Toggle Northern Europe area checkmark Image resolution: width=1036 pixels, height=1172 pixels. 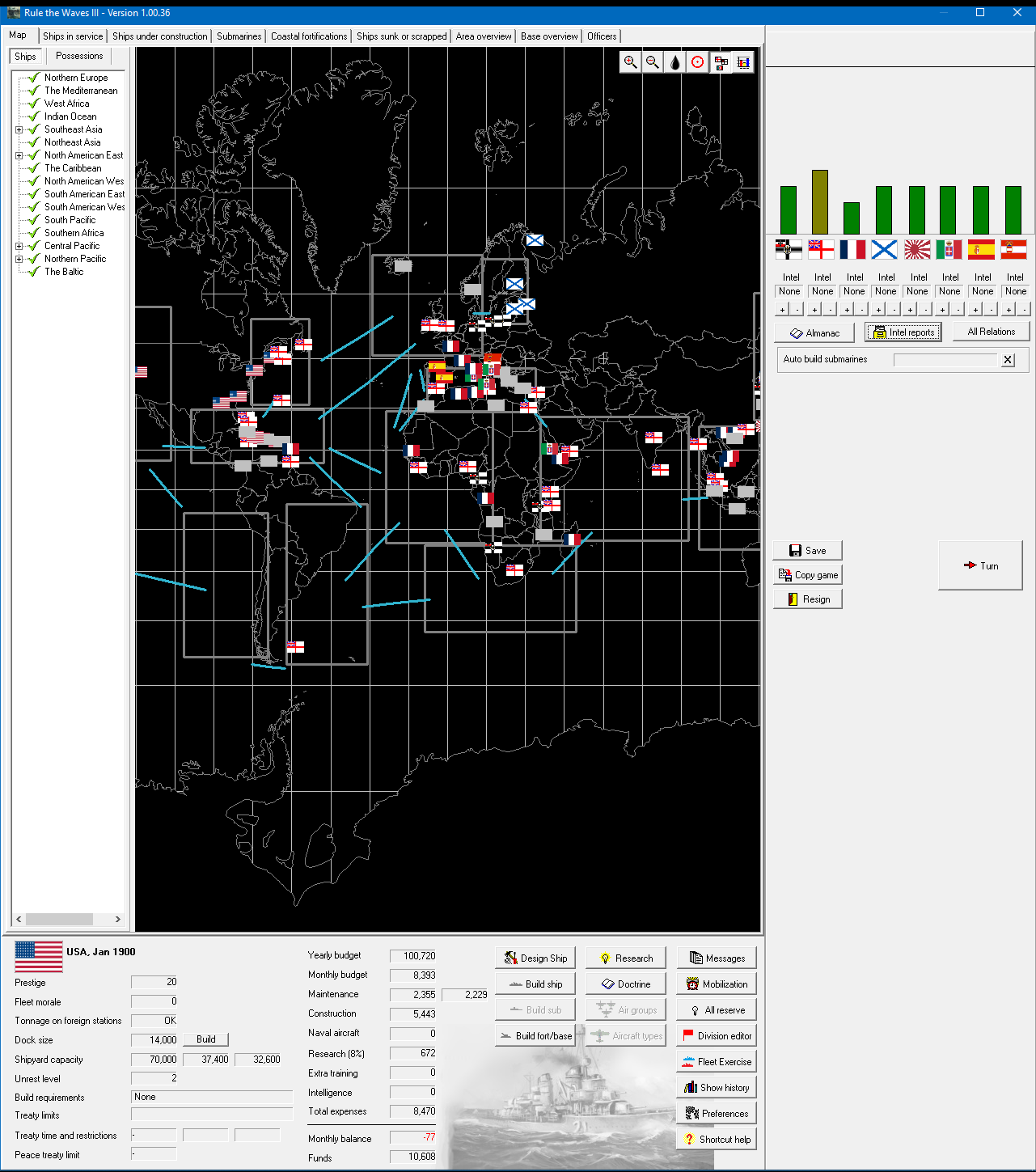coord(33,78)
